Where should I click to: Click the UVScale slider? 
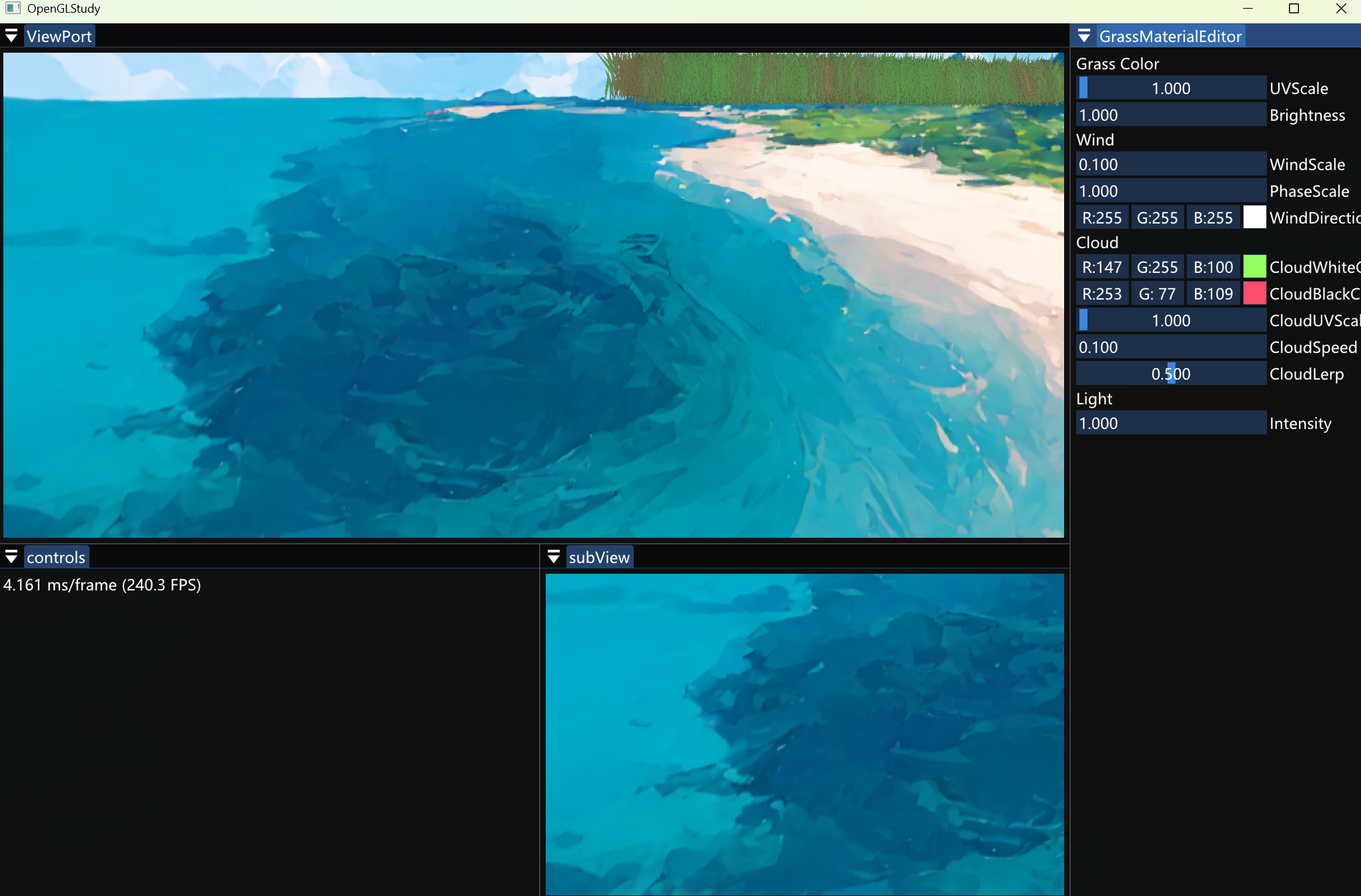pyautogui.click(x=1171, y=87)
